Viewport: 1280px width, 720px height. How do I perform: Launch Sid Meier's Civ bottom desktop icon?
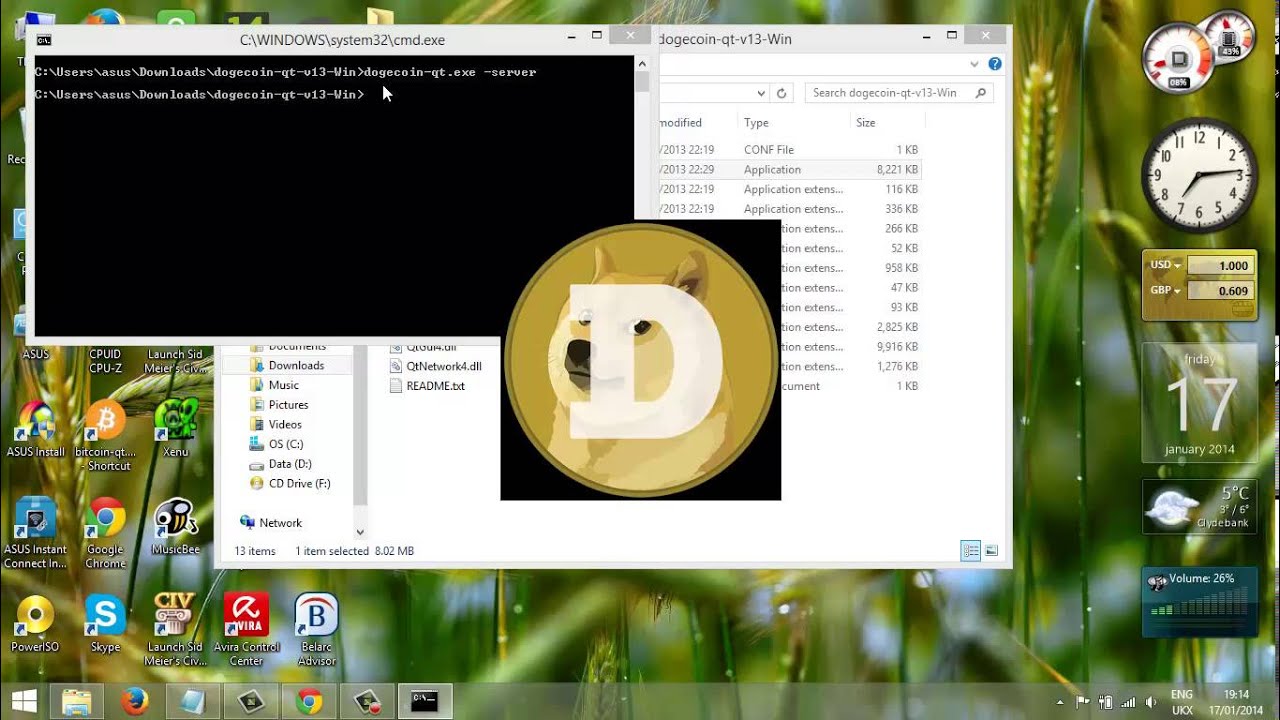coord(175,630)
